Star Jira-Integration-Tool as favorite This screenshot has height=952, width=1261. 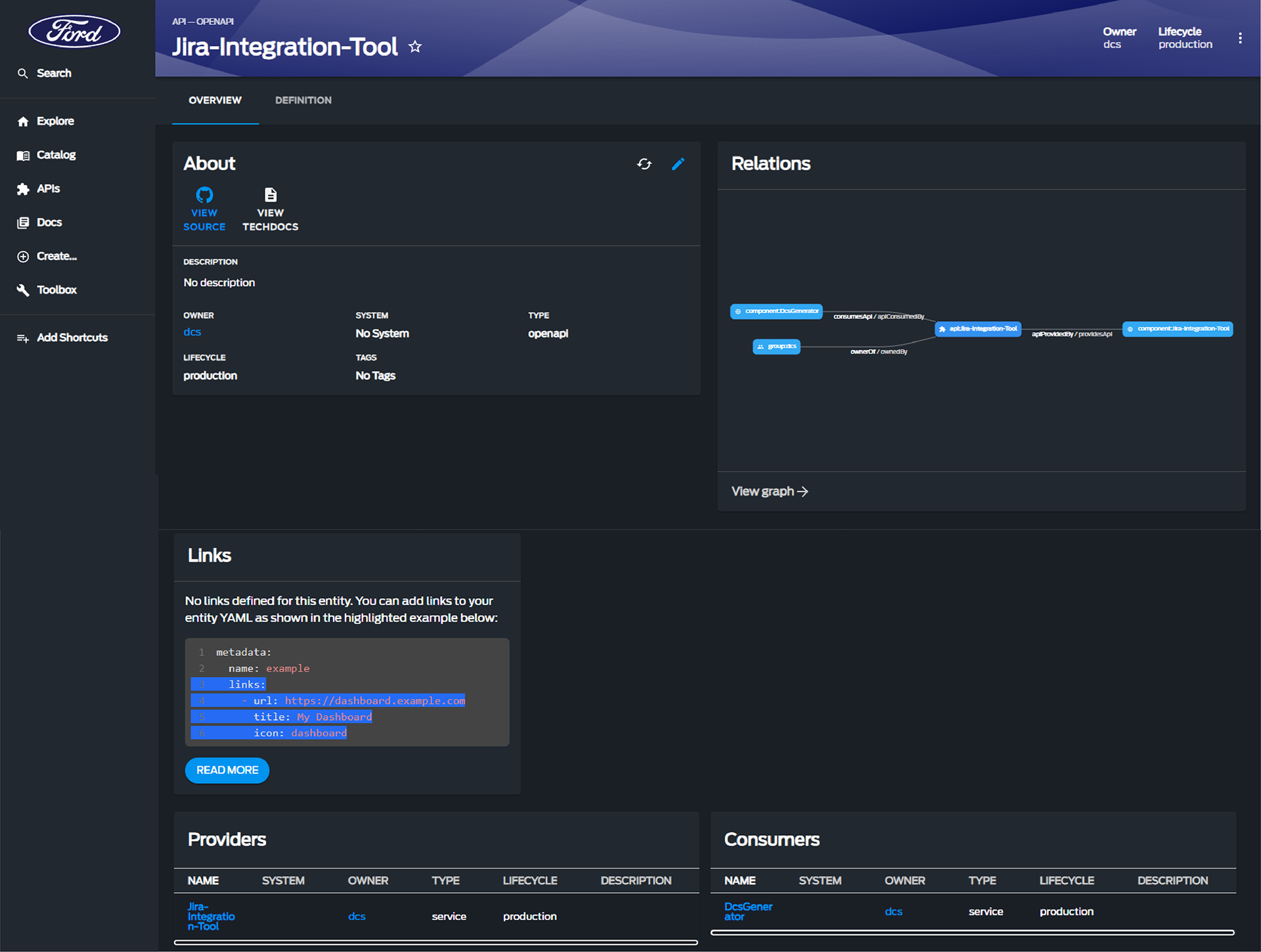point(415,47)
